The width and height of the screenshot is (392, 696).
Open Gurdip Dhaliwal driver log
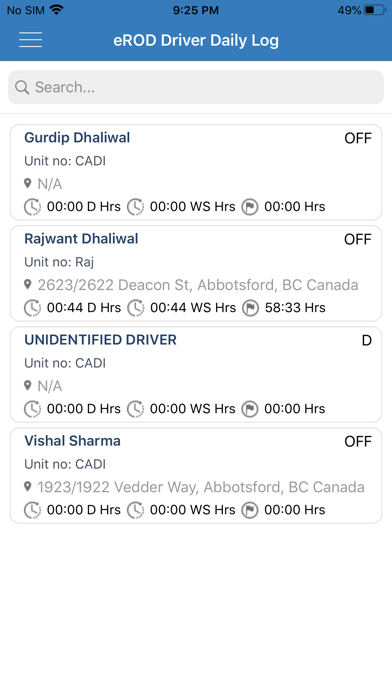coord(196,172)
